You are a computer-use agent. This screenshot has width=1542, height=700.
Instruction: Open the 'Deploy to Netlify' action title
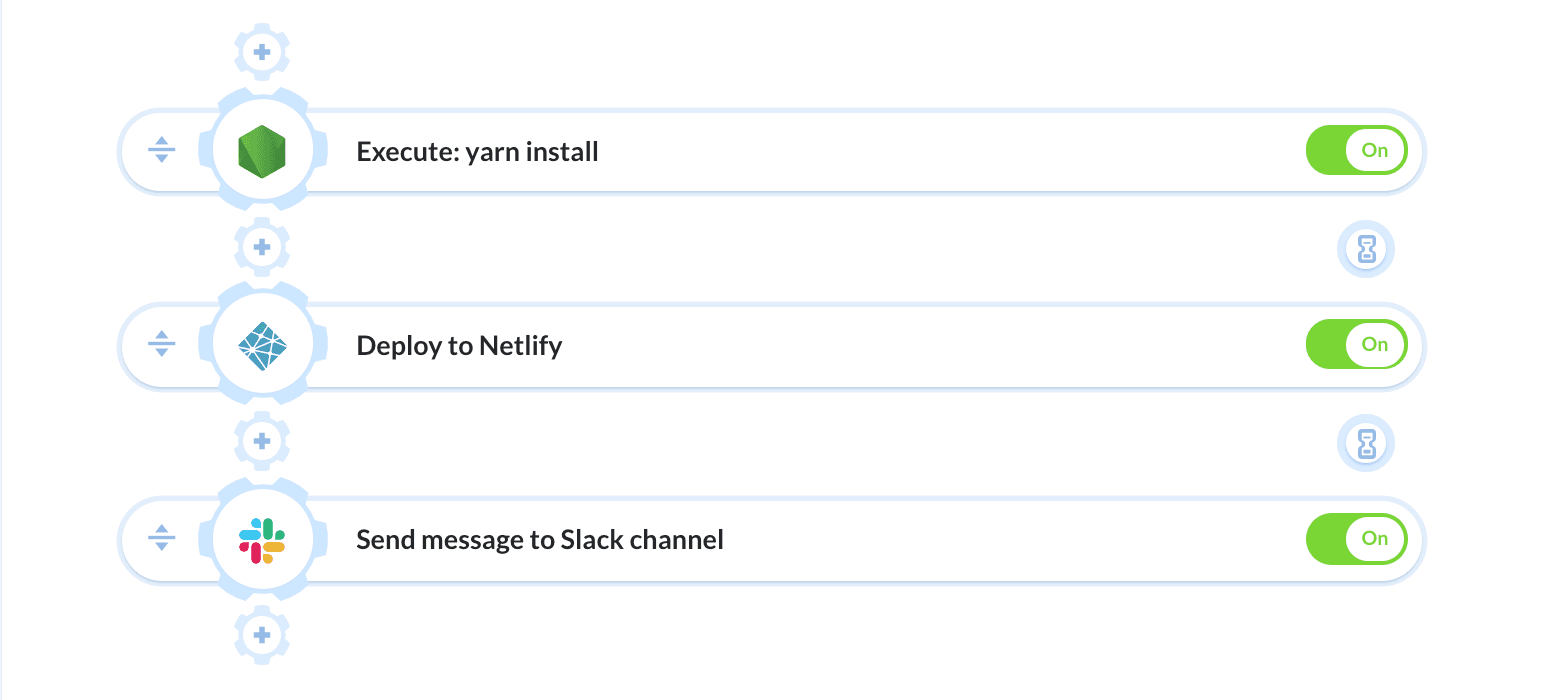coord(459,346)
